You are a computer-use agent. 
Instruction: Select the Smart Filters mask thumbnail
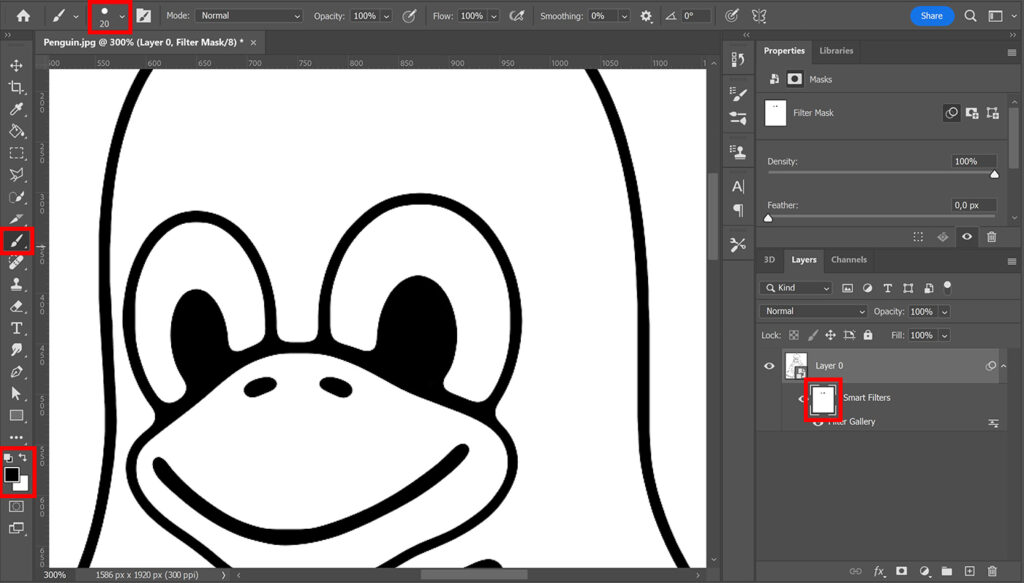(x=823, y=400)
